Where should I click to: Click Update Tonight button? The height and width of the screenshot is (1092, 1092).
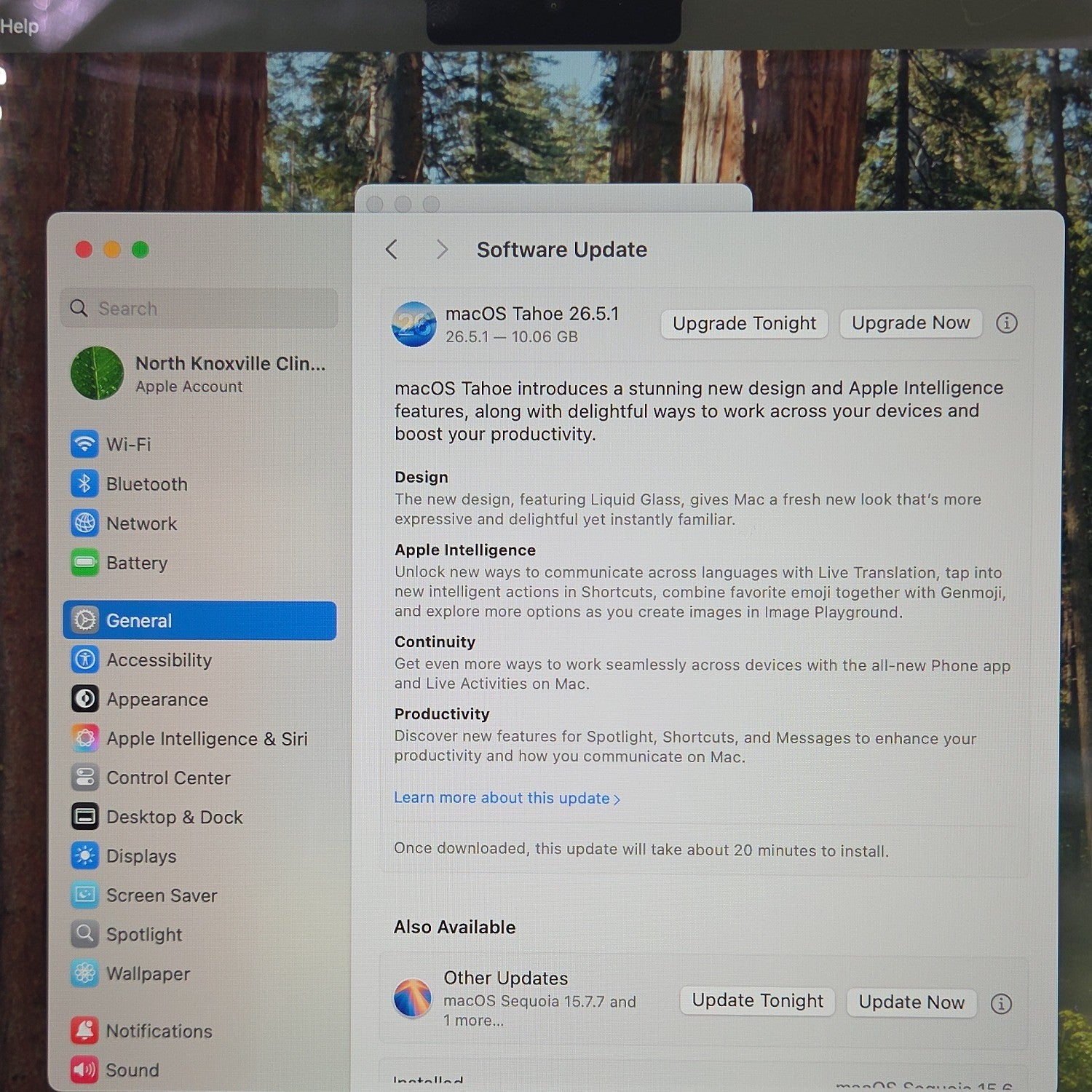(757, 1001)
